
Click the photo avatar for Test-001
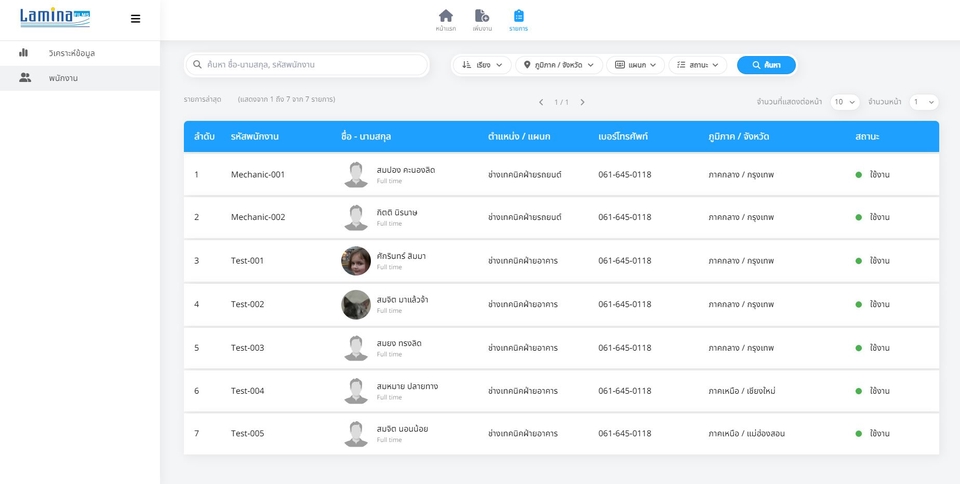[x=356, y=261]
